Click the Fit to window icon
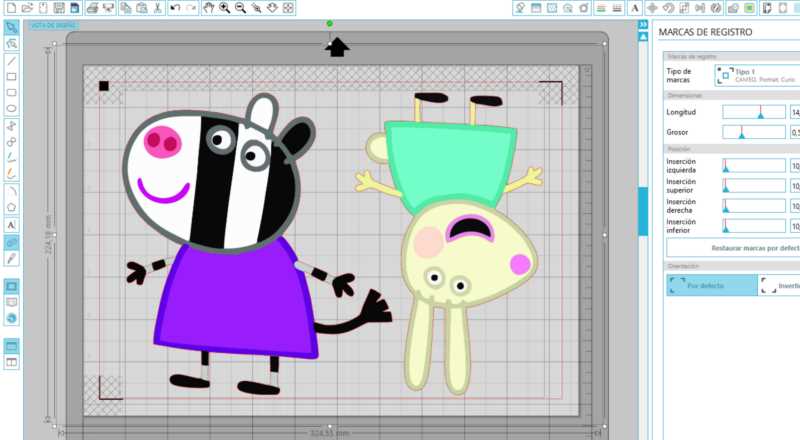Image resolution: width=800 pixels, height=440 pixels. pos(288,8)
